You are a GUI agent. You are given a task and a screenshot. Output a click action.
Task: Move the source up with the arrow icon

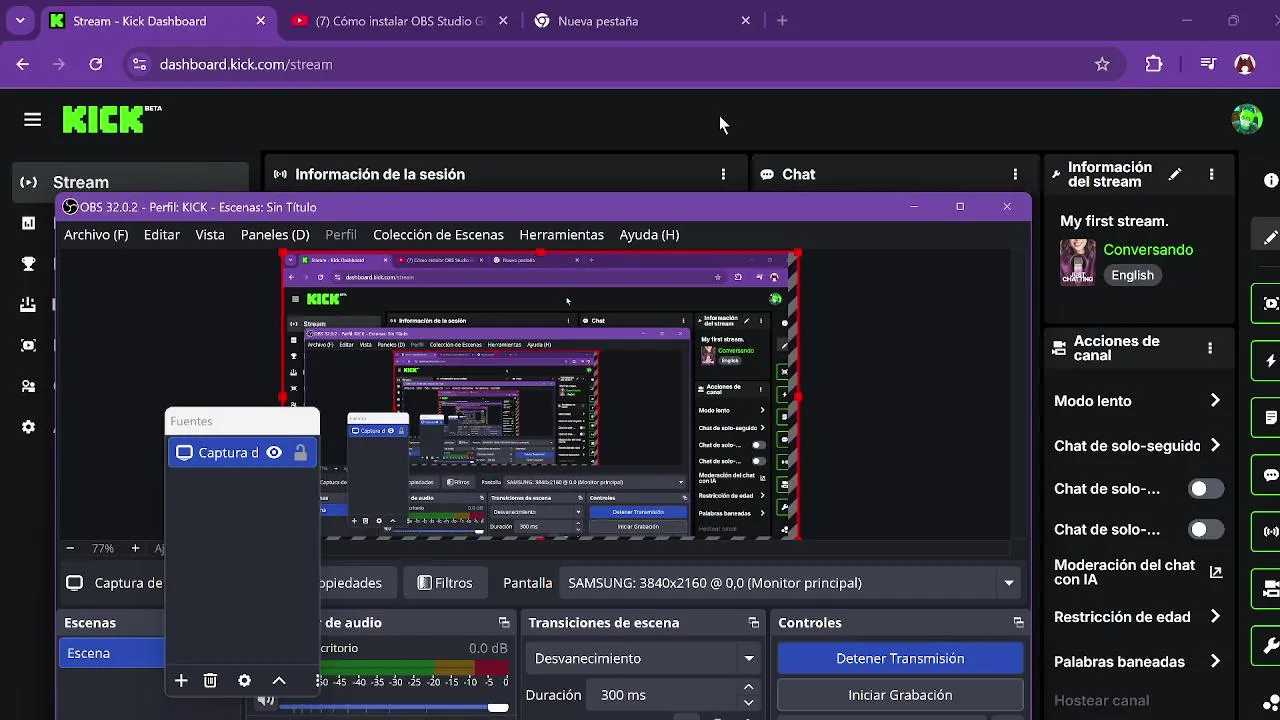pos(279,681)
